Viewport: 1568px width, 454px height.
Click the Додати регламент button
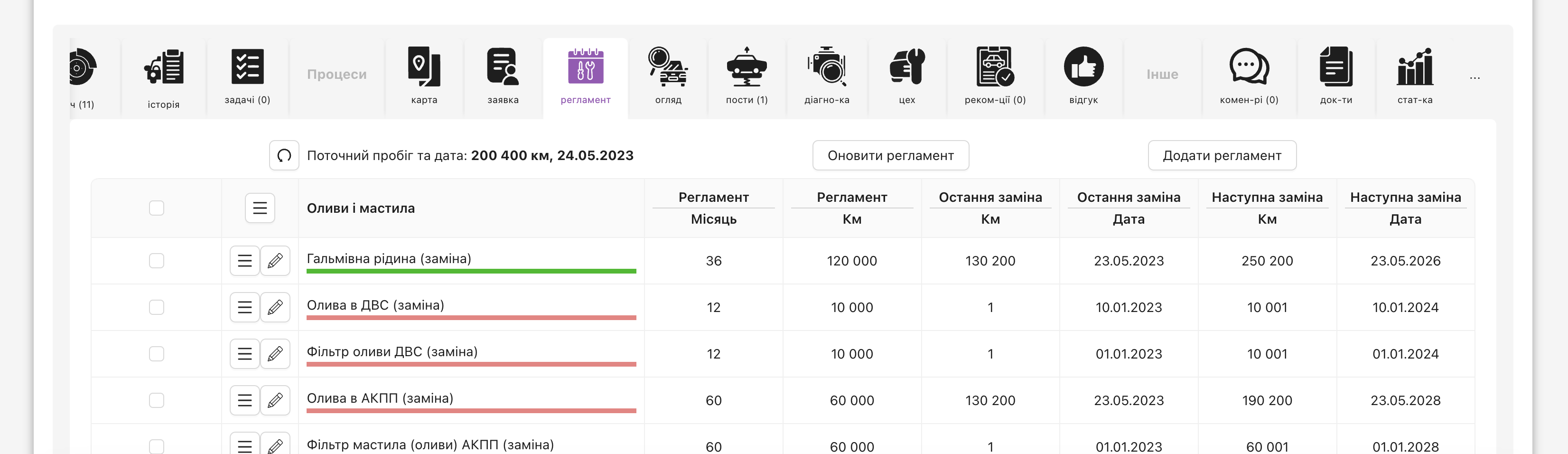click(x=1222, y=155)
